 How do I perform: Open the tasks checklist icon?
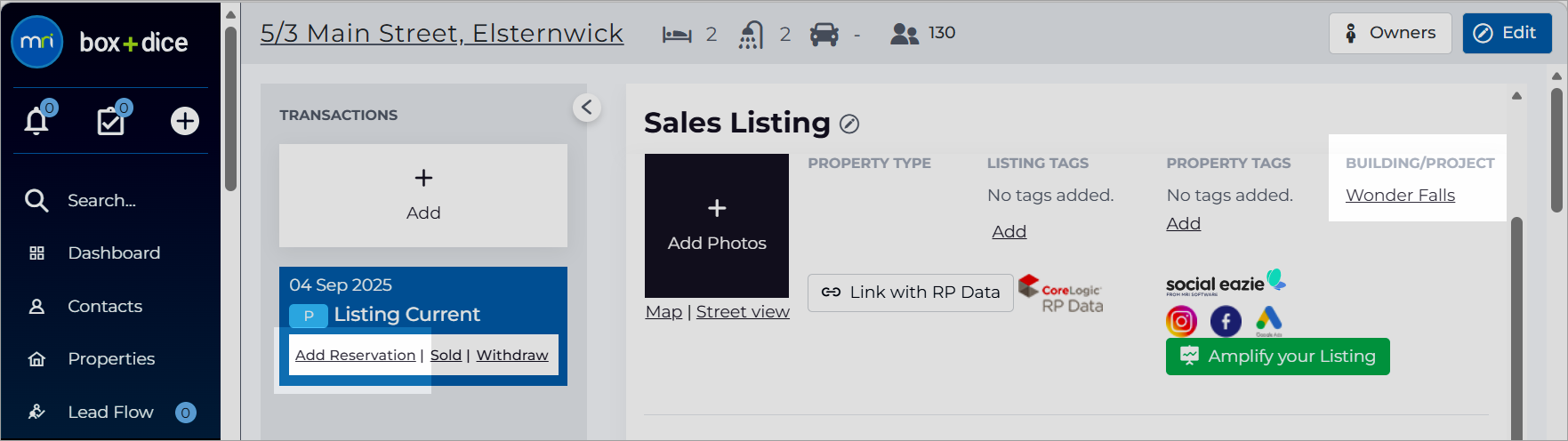point(111,120)
